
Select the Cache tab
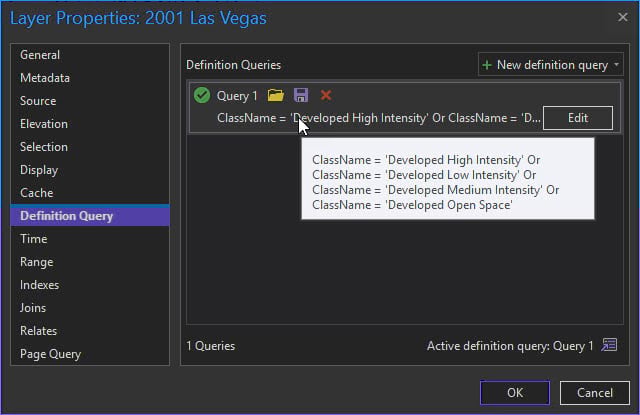(90, 193)
